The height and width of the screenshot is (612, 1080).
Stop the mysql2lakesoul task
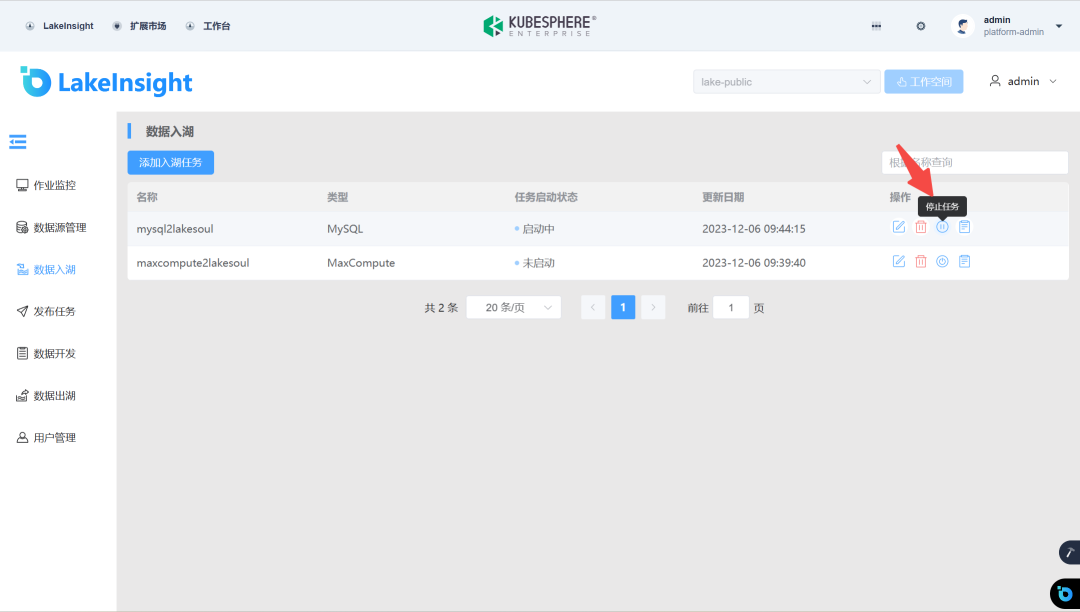click(x=942, y=226)
